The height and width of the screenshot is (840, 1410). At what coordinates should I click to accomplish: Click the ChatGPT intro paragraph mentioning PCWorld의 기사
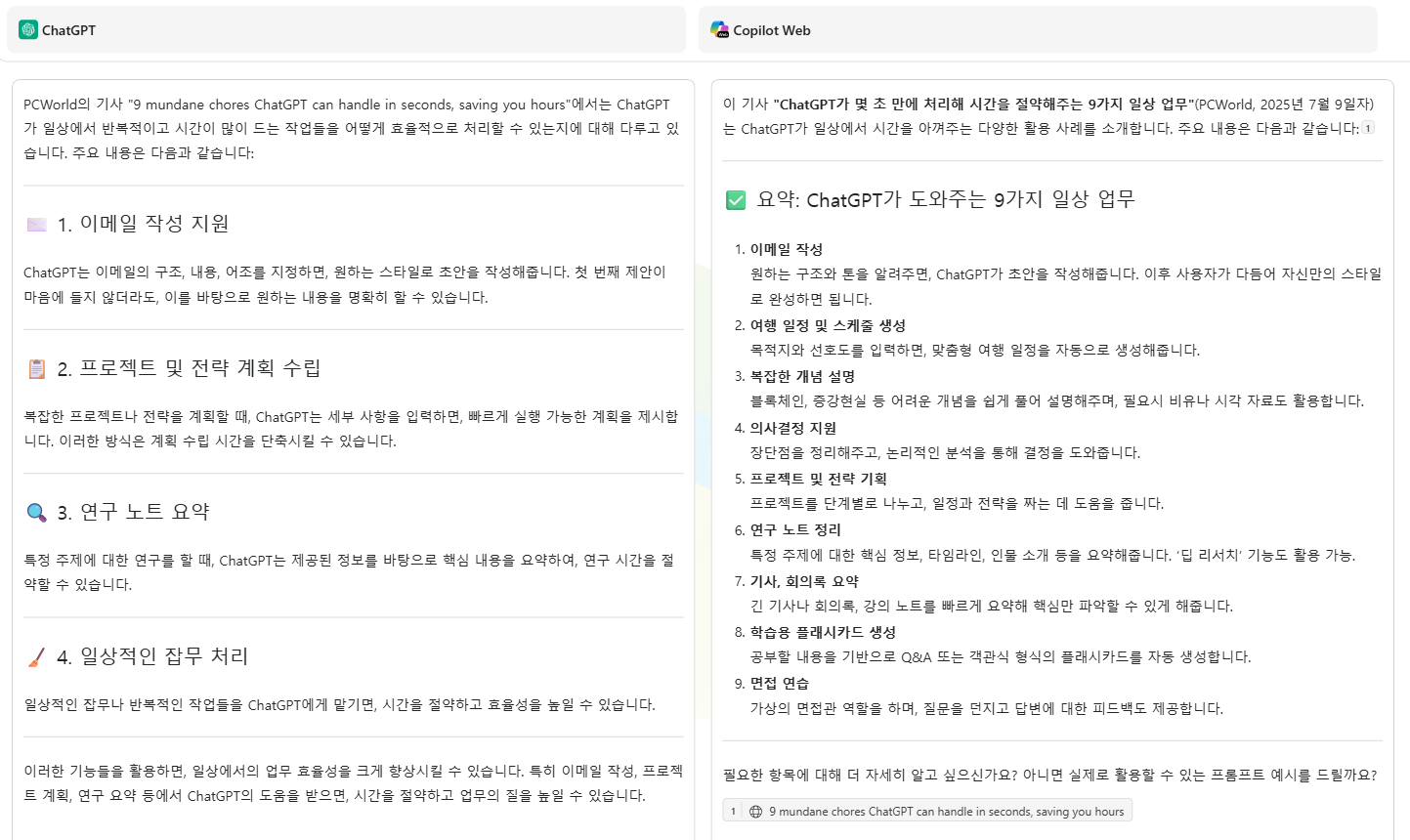click(x=351, y=128)
